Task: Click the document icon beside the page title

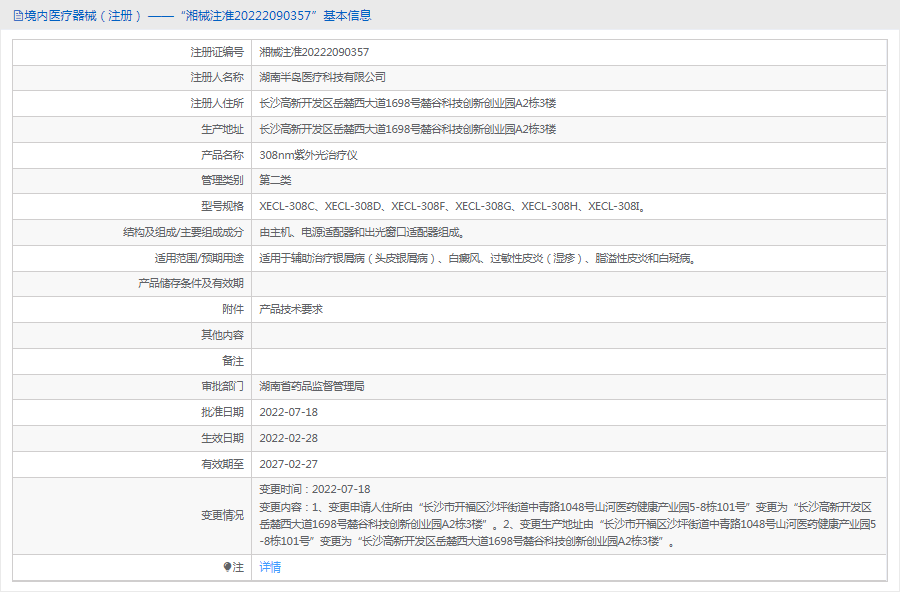Action: click(x=18, y=16)
